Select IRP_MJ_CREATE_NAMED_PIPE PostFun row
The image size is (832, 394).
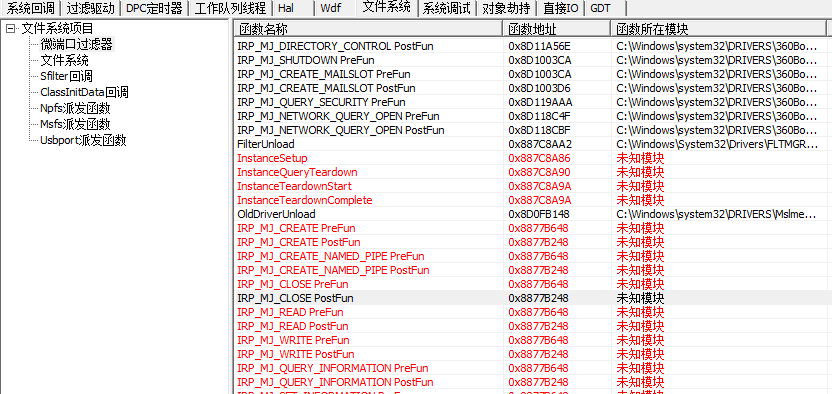pos(530,270)
